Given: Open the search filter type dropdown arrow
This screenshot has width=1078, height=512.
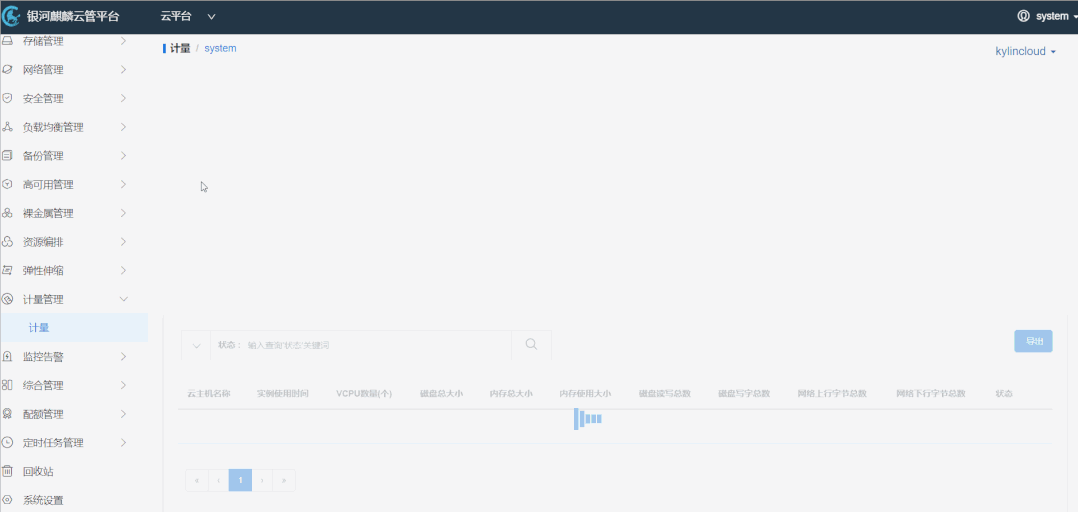Looking at the screenshot, I should tap(197, 345).
